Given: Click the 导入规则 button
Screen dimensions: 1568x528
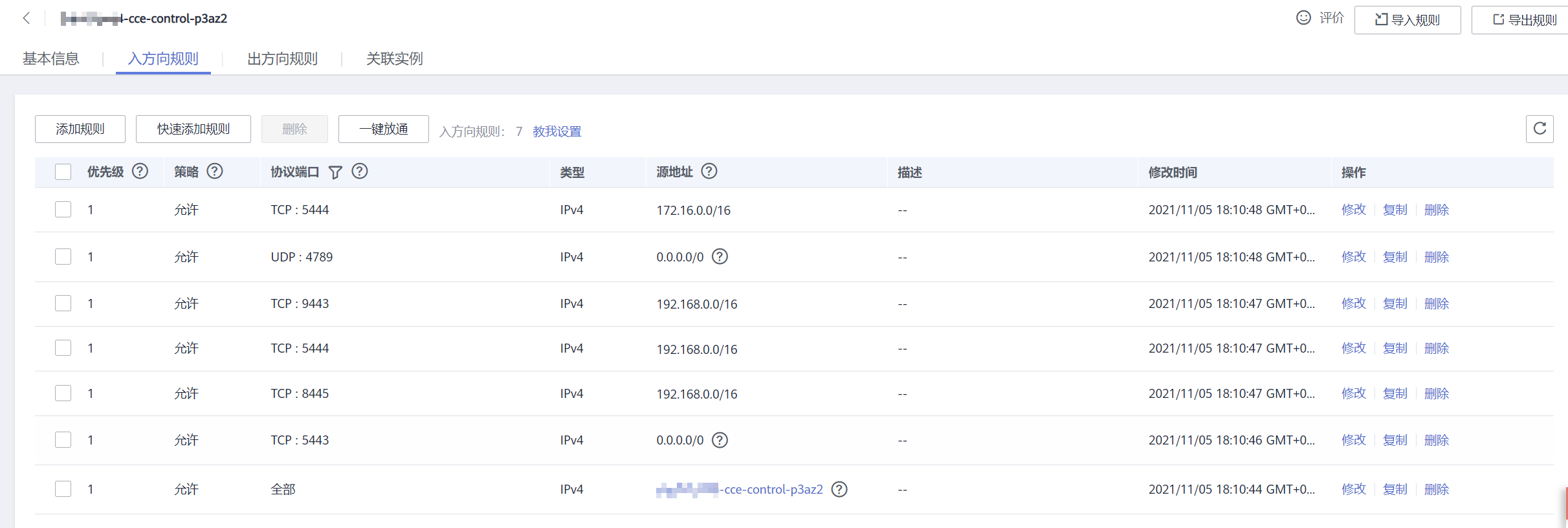Looking at the screenshot, I should pyautogui.click(x=1407, y=20).
